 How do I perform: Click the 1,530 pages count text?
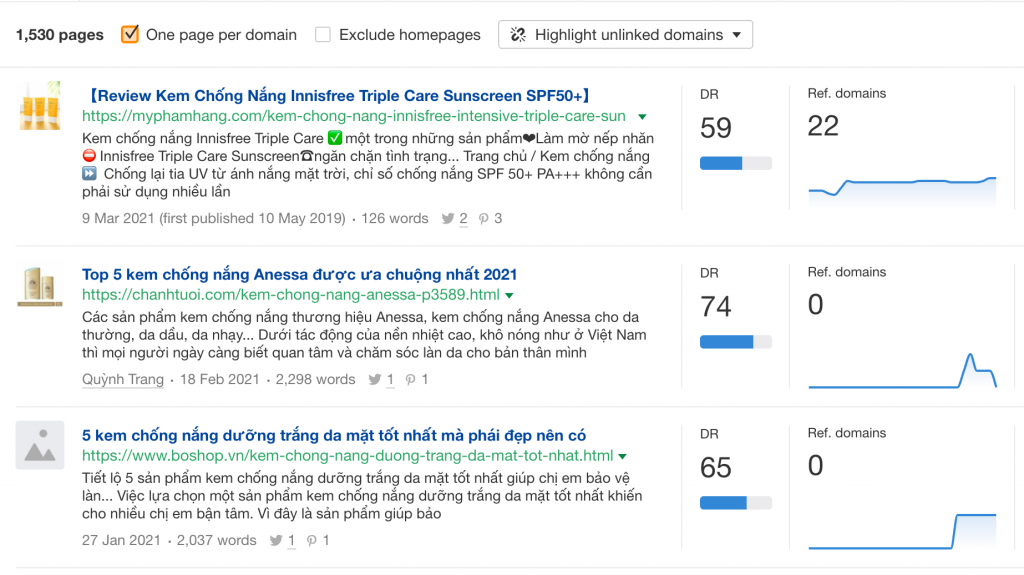59,35
